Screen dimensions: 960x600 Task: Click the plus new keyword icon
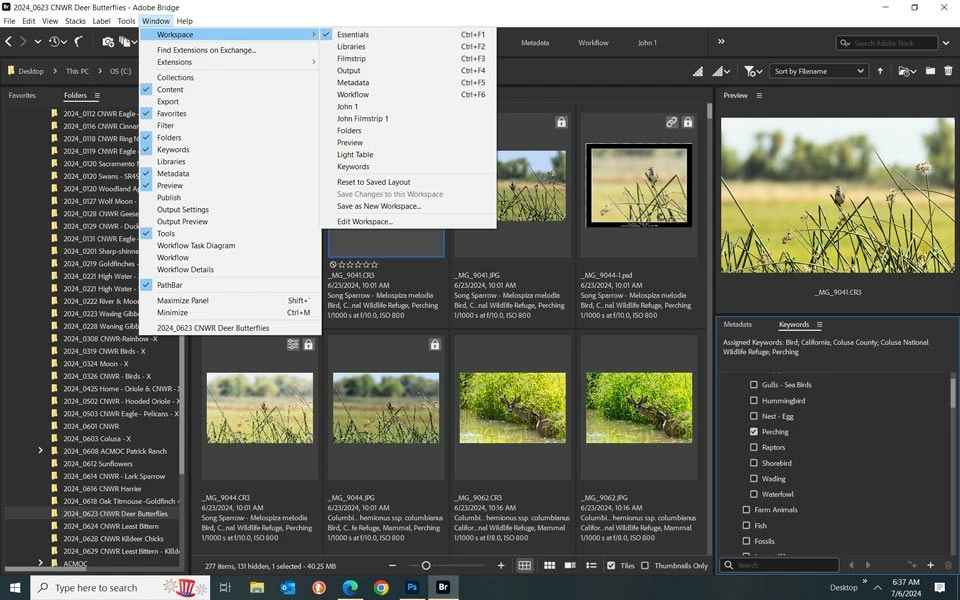tap(931, 565)
